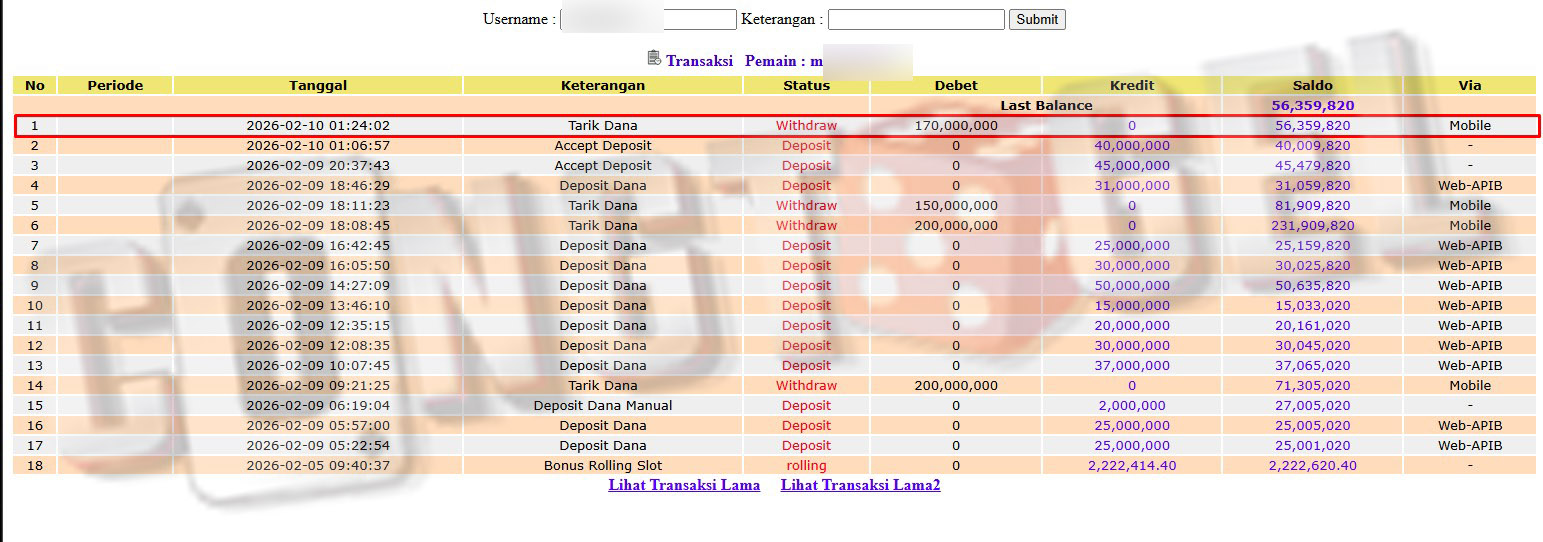Select the Deposit Dana Manual entry

(602, 405)
